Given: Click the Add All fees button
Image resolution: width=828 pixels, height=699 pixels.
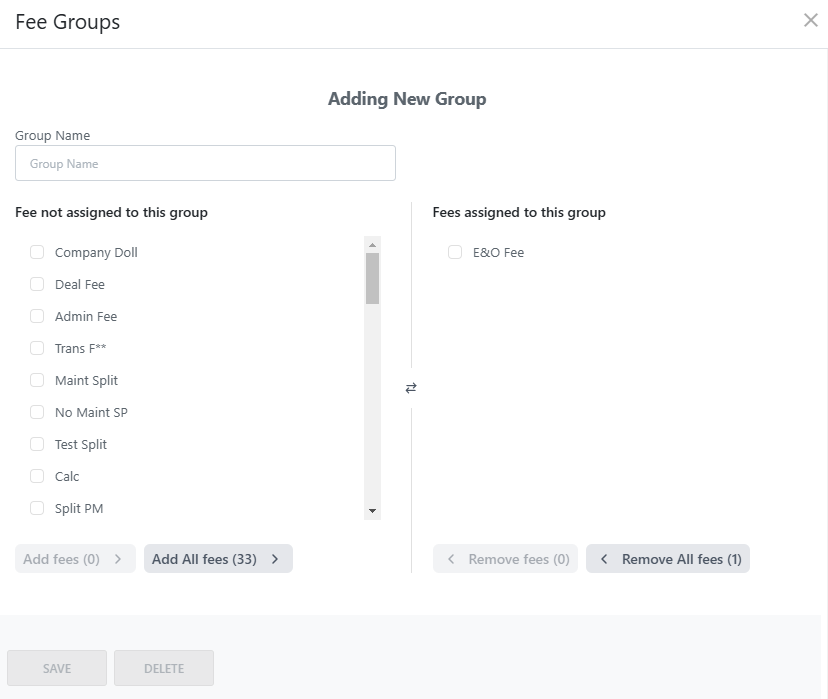Looking at the screenshot, I should (218, 558).
